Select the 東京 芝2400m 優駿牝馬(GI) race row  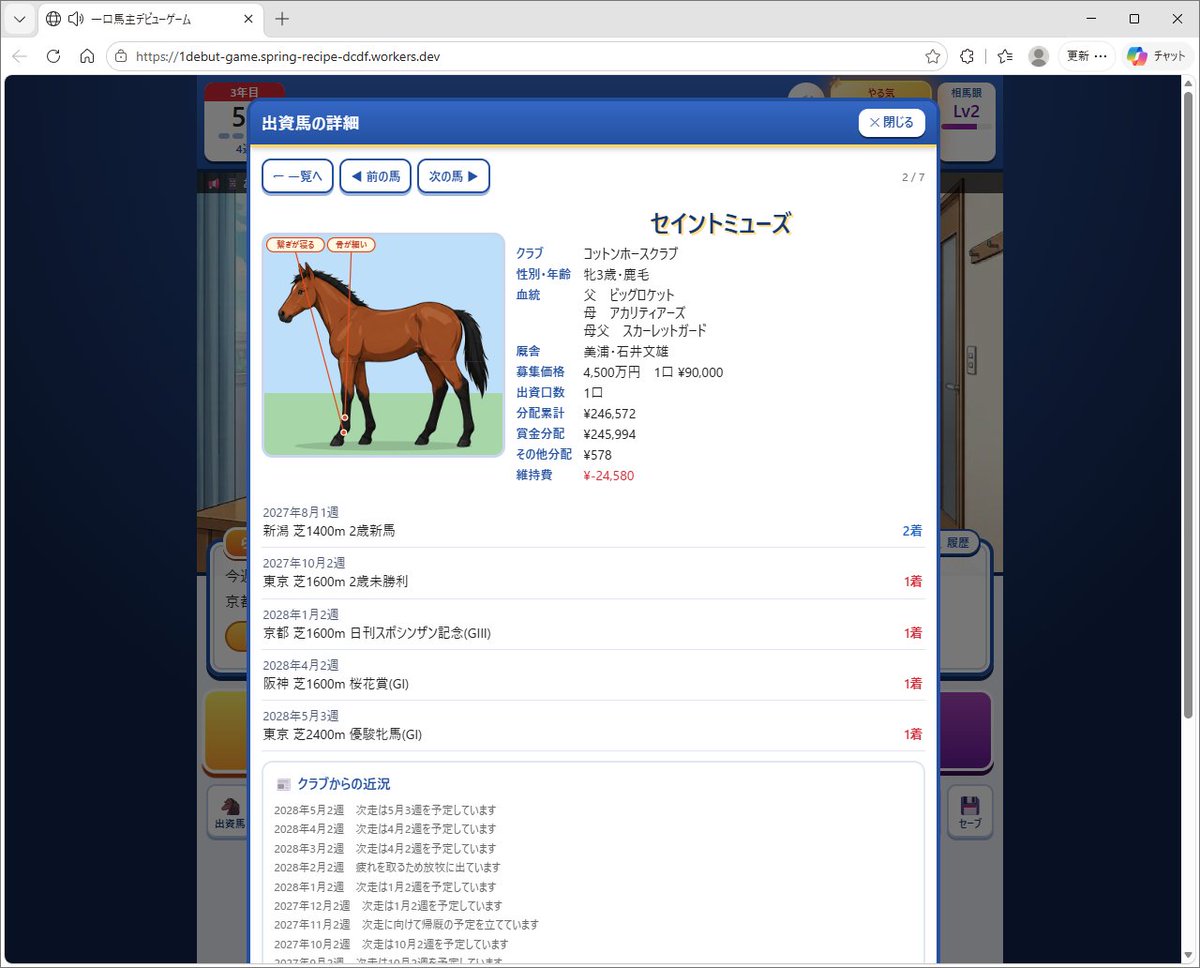point(593,726)
